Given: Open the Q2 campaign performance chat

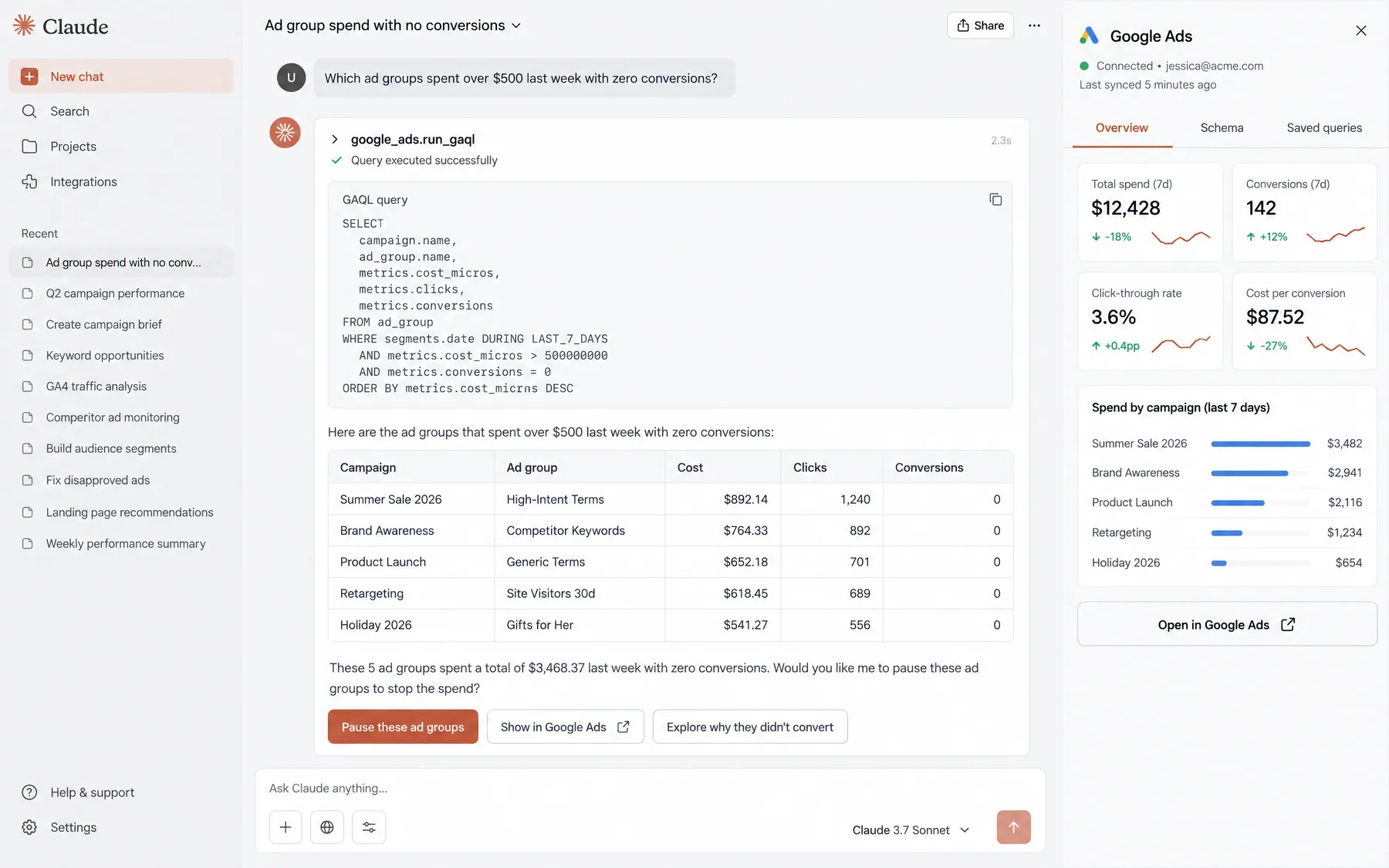Looking at the screenshot, I should [x=120, y=293].
